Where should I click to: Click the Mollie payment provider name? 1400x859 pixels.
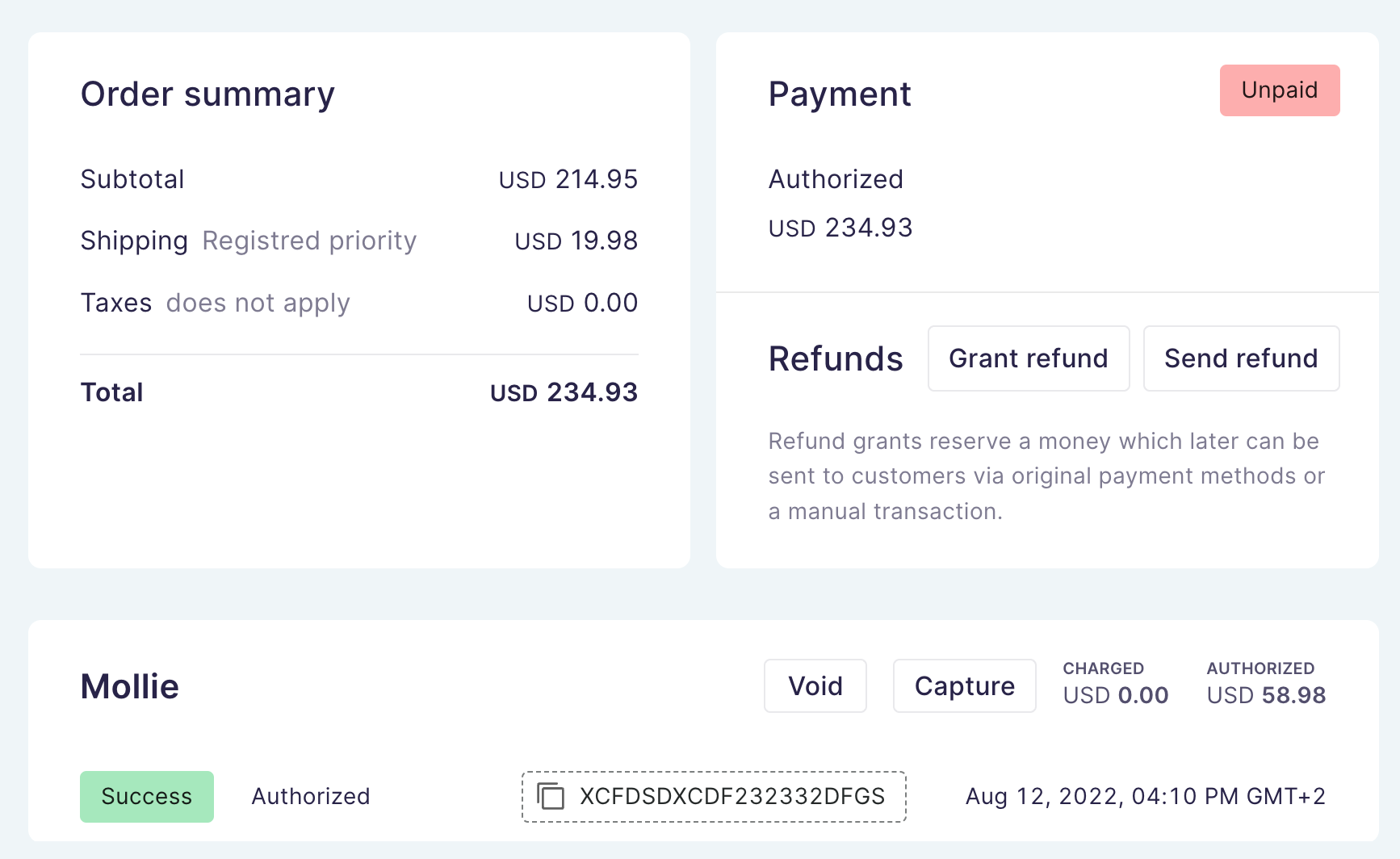pyautogui.click(x=129, y=686)
